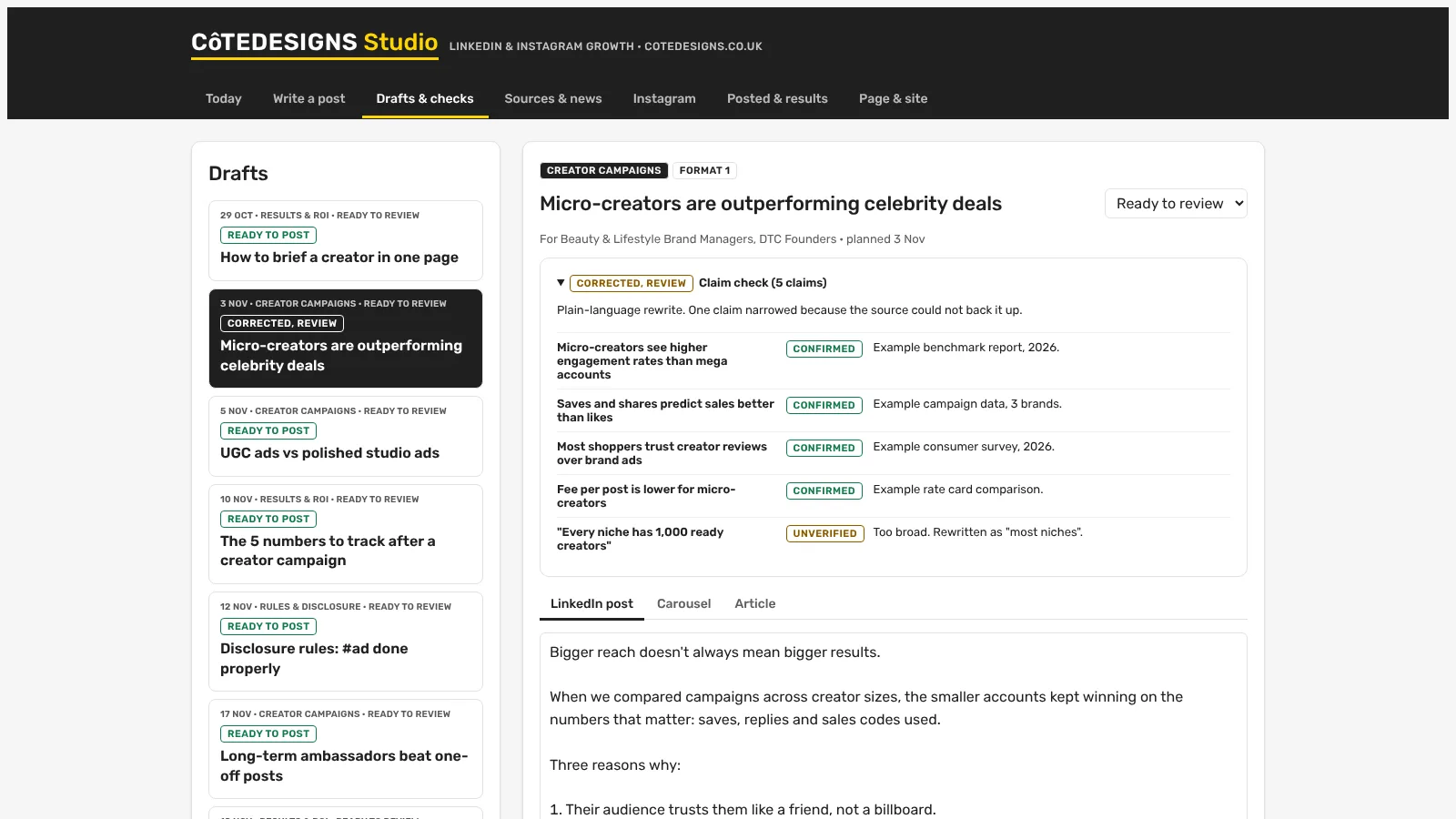This screenshot has width=1456, height=819.
Task: Click claim '"Every niche has 1,000 ready creators"'
Action: coord(640,539)
